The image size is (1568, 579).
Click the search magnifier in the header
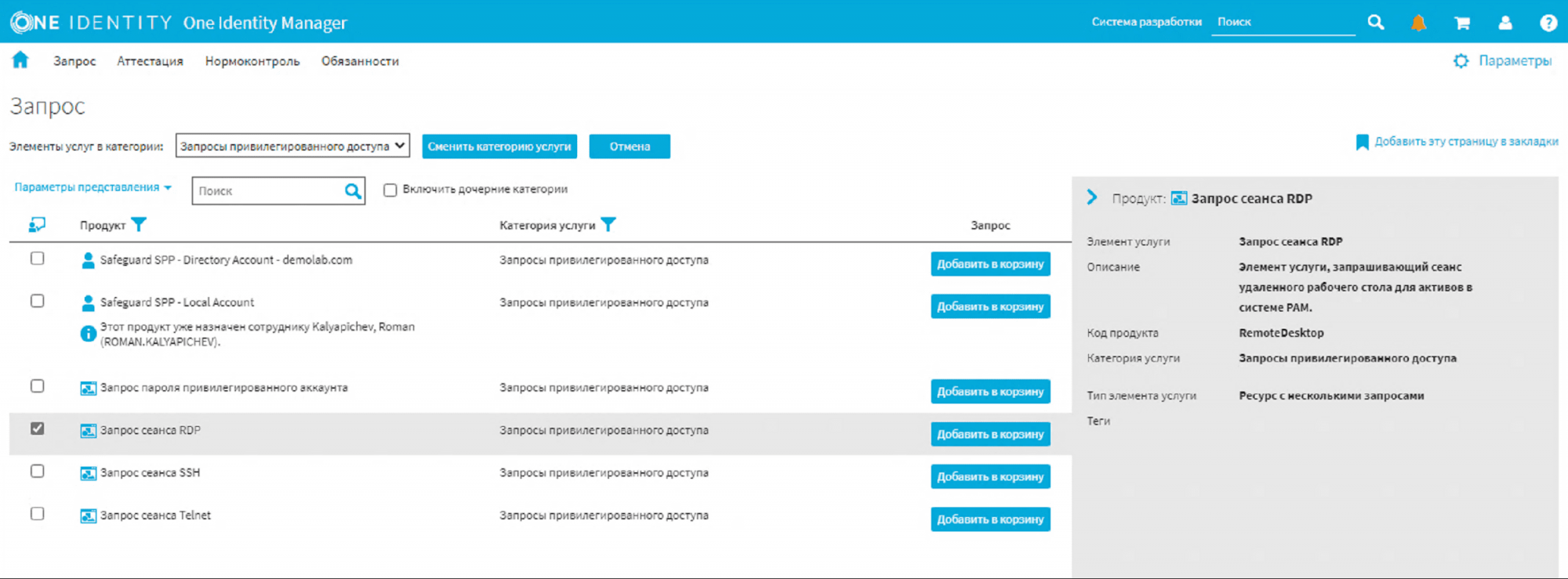[x=1376, y=22]
